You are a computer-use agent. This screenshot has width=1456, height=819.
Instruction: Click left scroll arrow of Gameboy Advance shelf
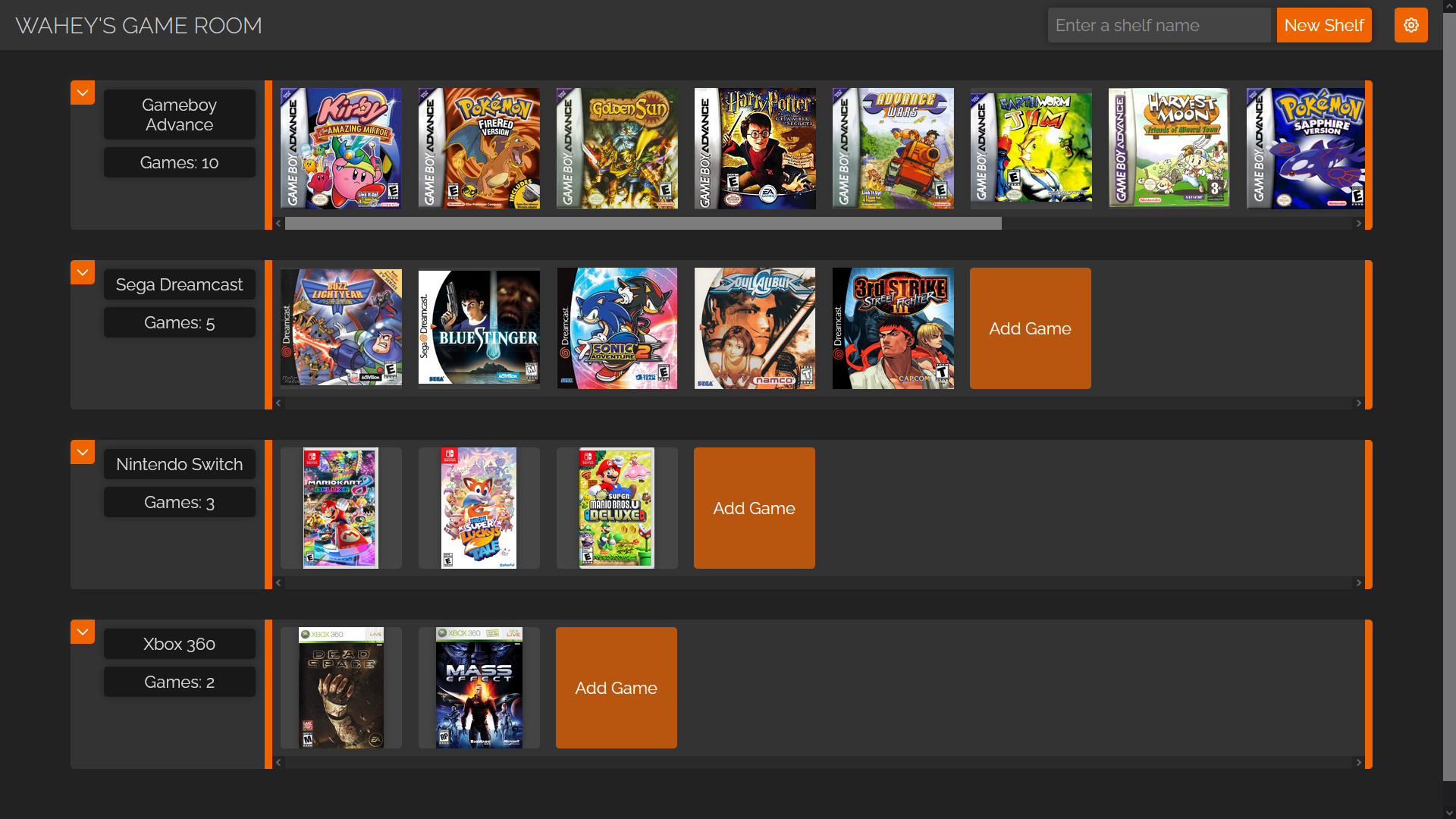pyautogui.click(x=278, y=224)
